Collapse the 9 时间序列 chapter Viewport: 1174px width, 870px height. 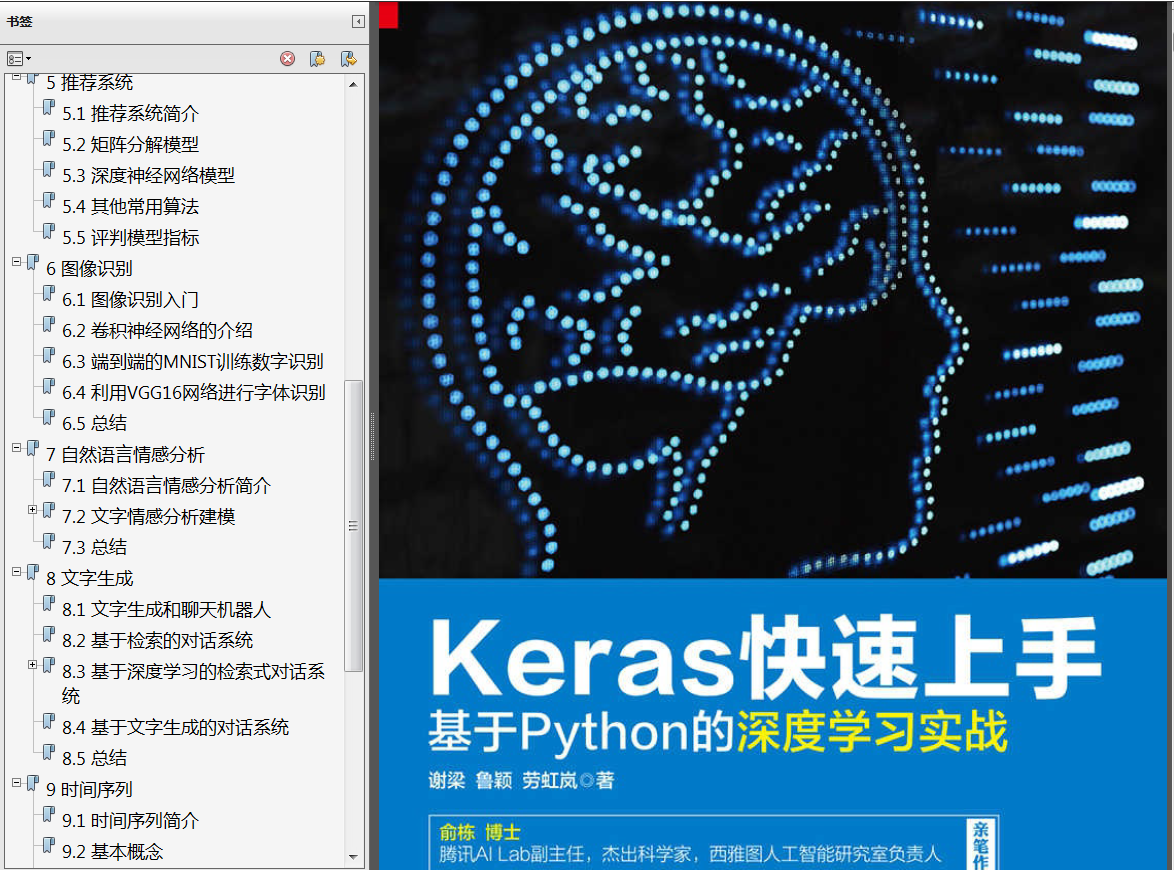[16, 782]
